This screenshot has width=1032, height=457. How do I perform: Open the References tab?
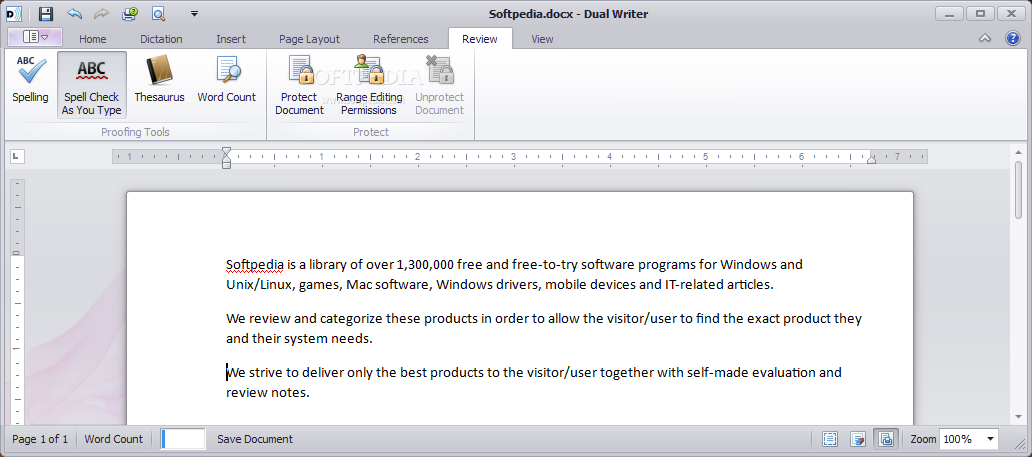click(x=401, y=39)
